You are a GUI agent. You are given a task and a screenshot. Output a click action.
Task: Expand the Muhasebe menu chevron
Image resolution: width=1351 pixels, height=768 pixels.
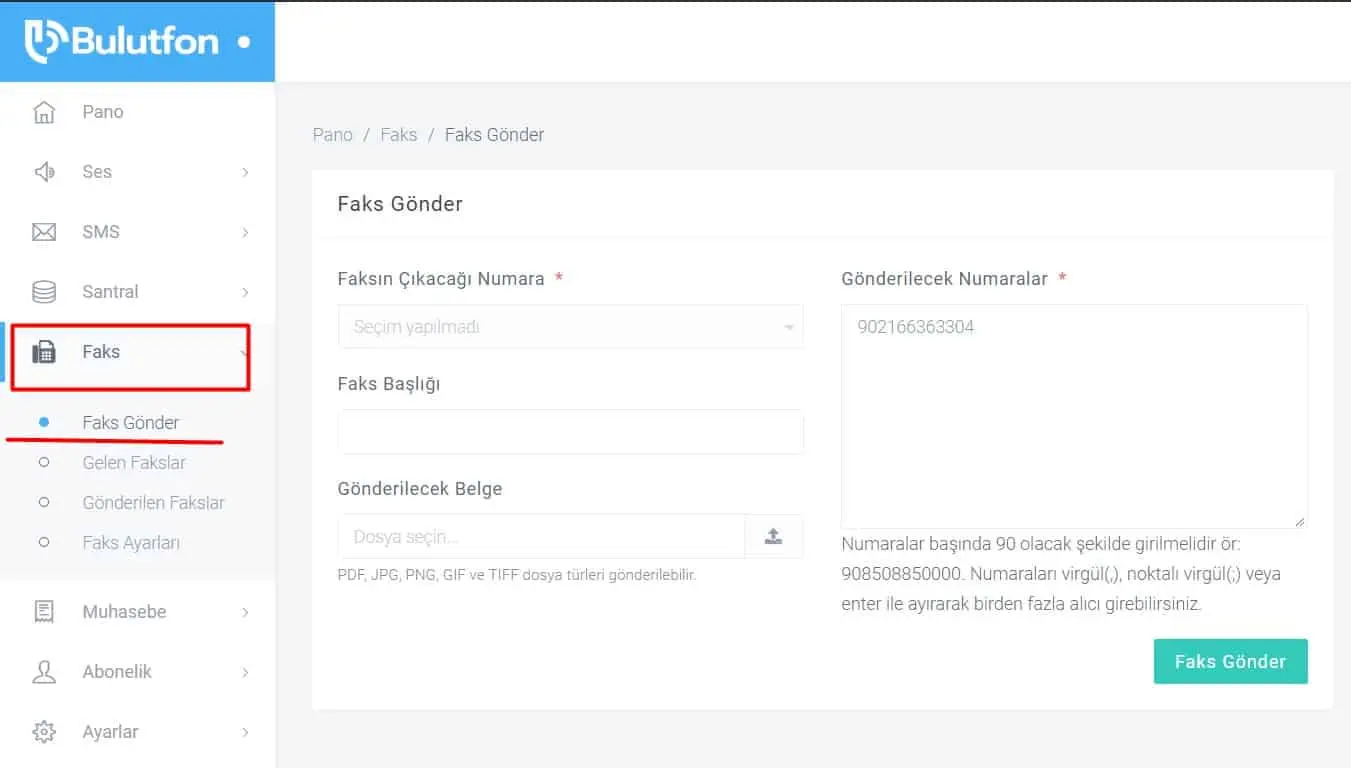pyautogui.click(x=245, y=612)
